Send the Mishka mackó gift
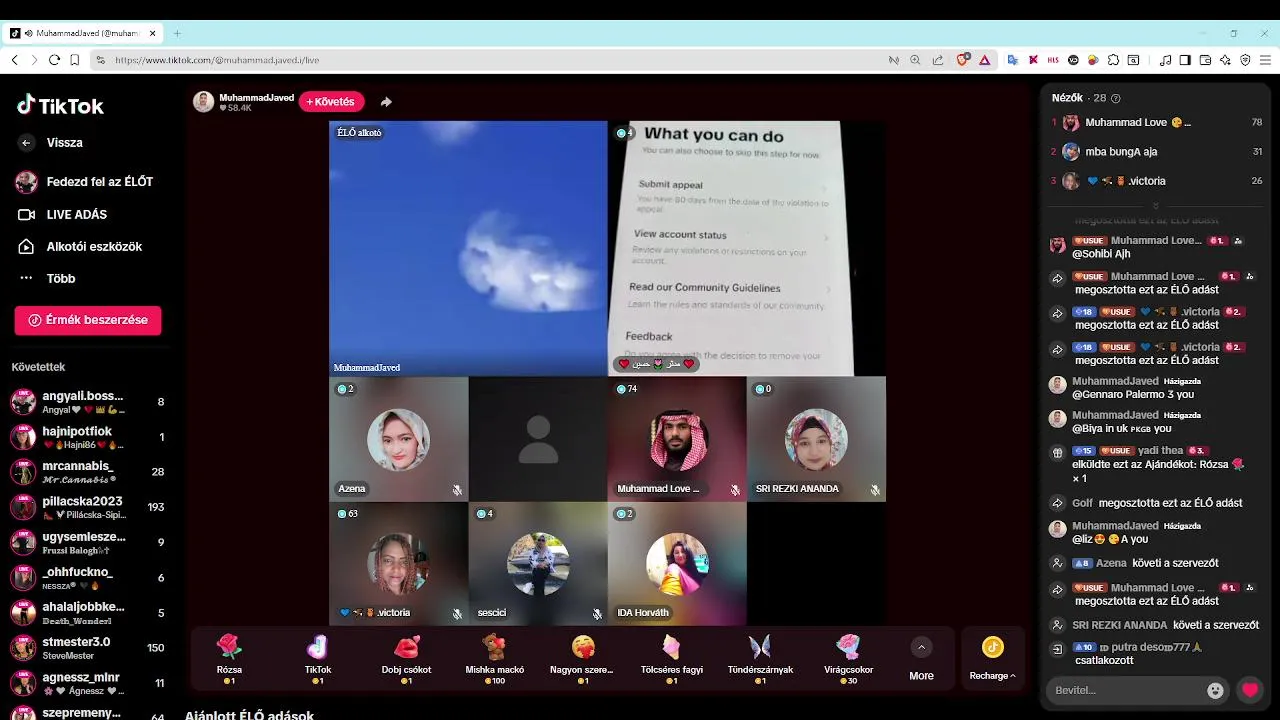Screen dimensions: 1280x720 pos(495,658)
